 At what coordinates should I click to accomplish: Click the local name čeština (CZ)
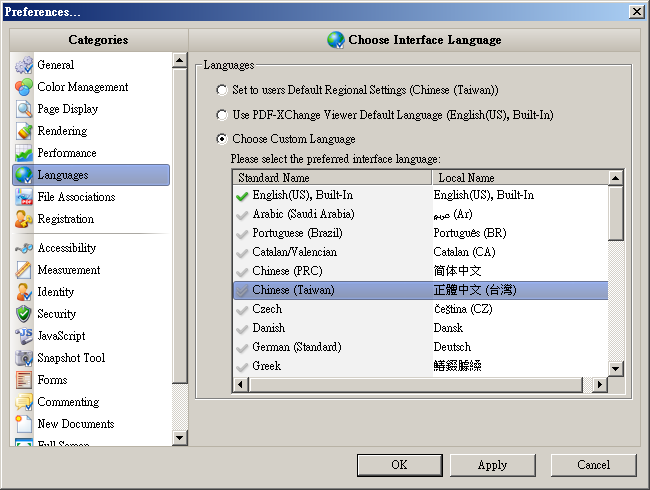463,309
